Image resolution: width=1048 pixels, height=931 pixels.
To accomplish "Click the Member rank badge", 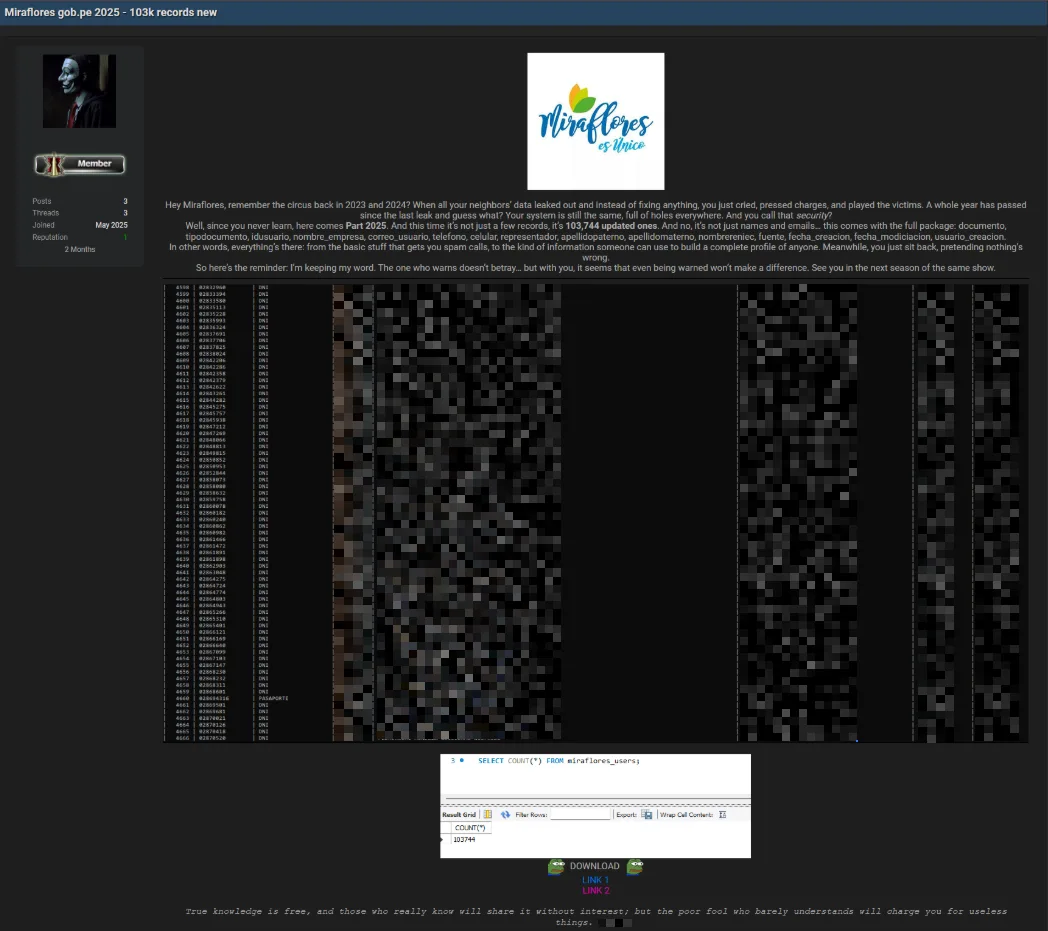I will pos(80,163).
